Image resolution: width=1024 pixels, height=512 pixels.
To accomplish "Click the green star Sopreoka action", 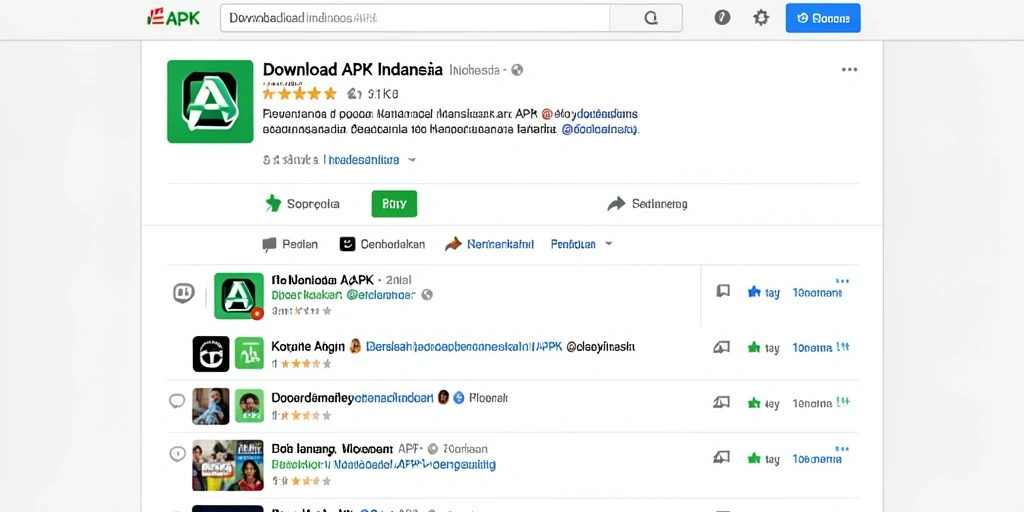I will 302,204.
